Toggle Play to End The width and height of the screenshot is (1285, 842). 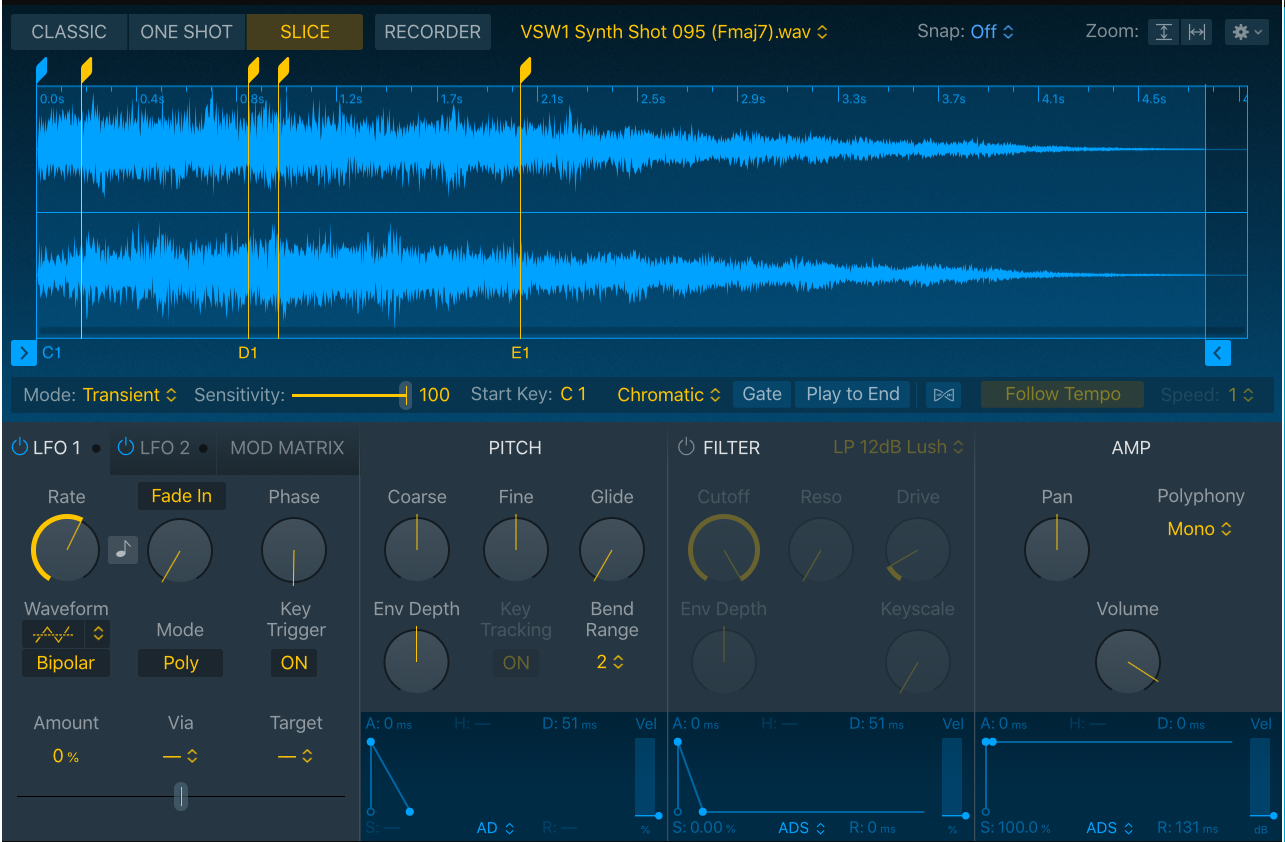tap(853, 395)
